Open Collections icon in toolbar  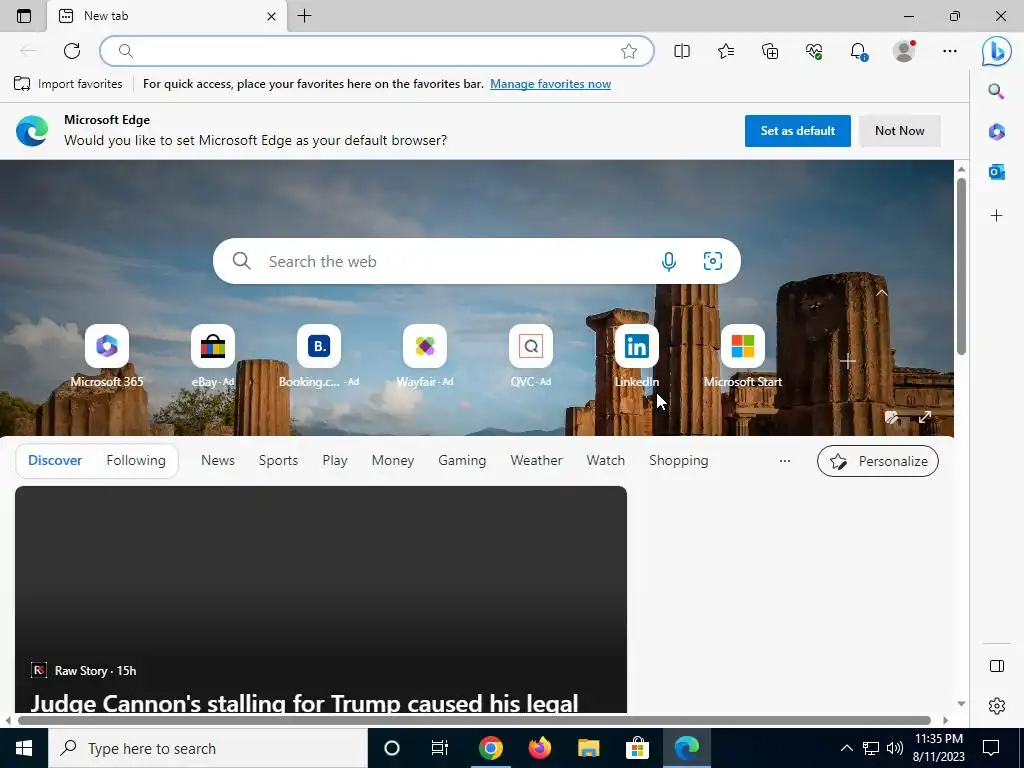pyautogui.click(x=770, y=51)
